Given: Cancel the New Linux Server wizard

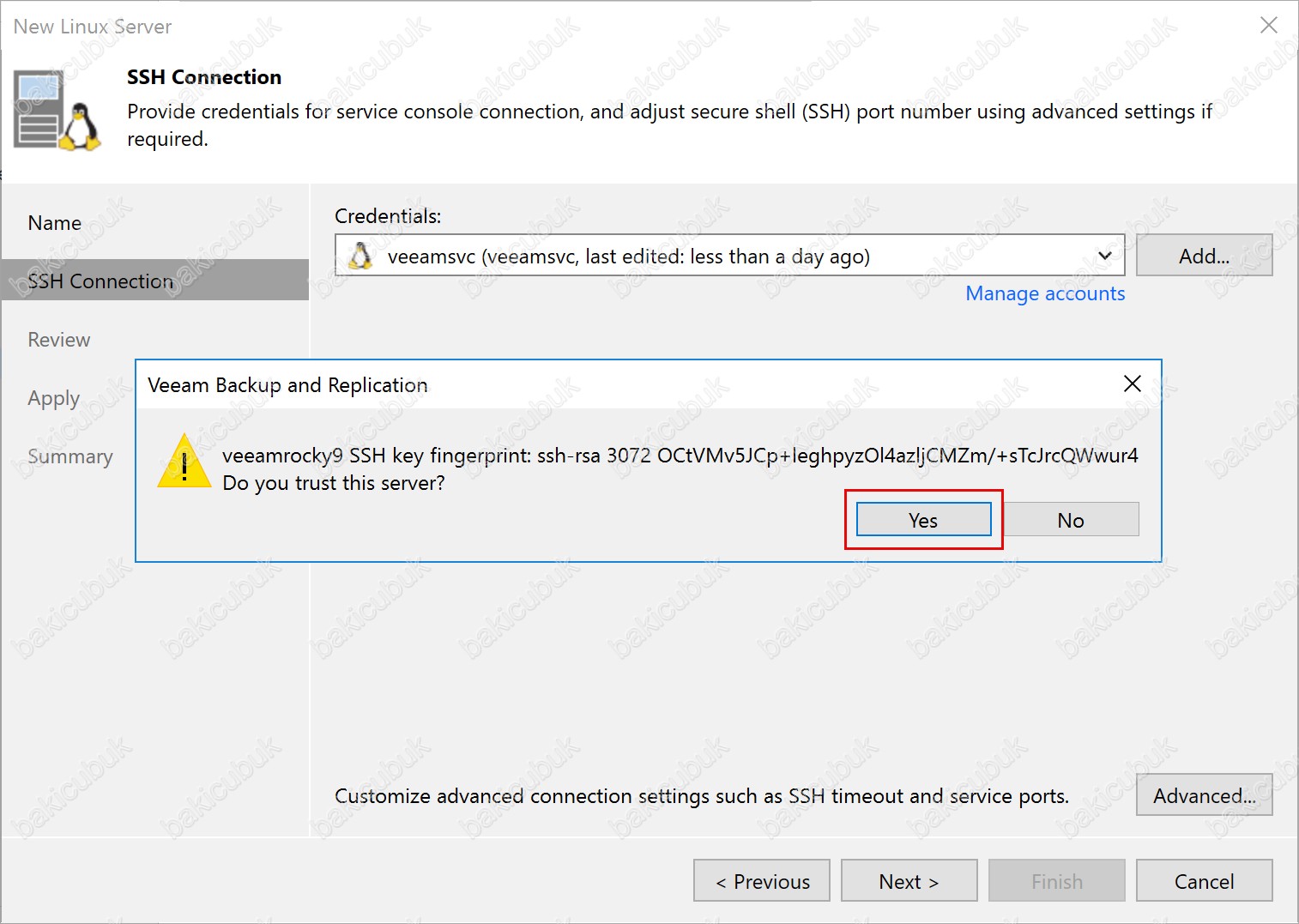Looking at the screenshot, I should (x=1204, y=881).
